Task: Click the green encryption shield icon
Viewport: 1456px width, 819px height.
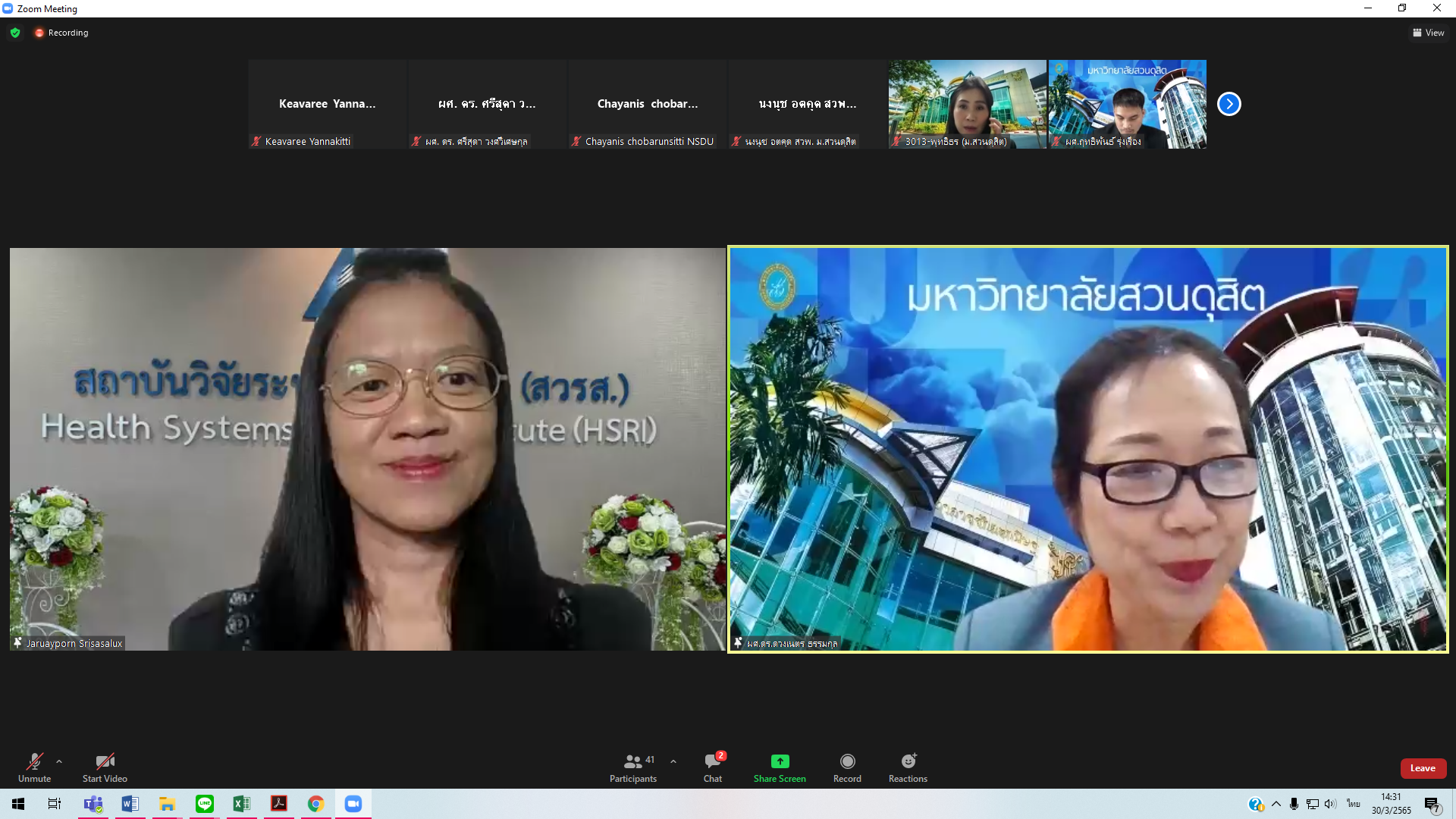Action: pyautogui.click(x=15, y=33)
